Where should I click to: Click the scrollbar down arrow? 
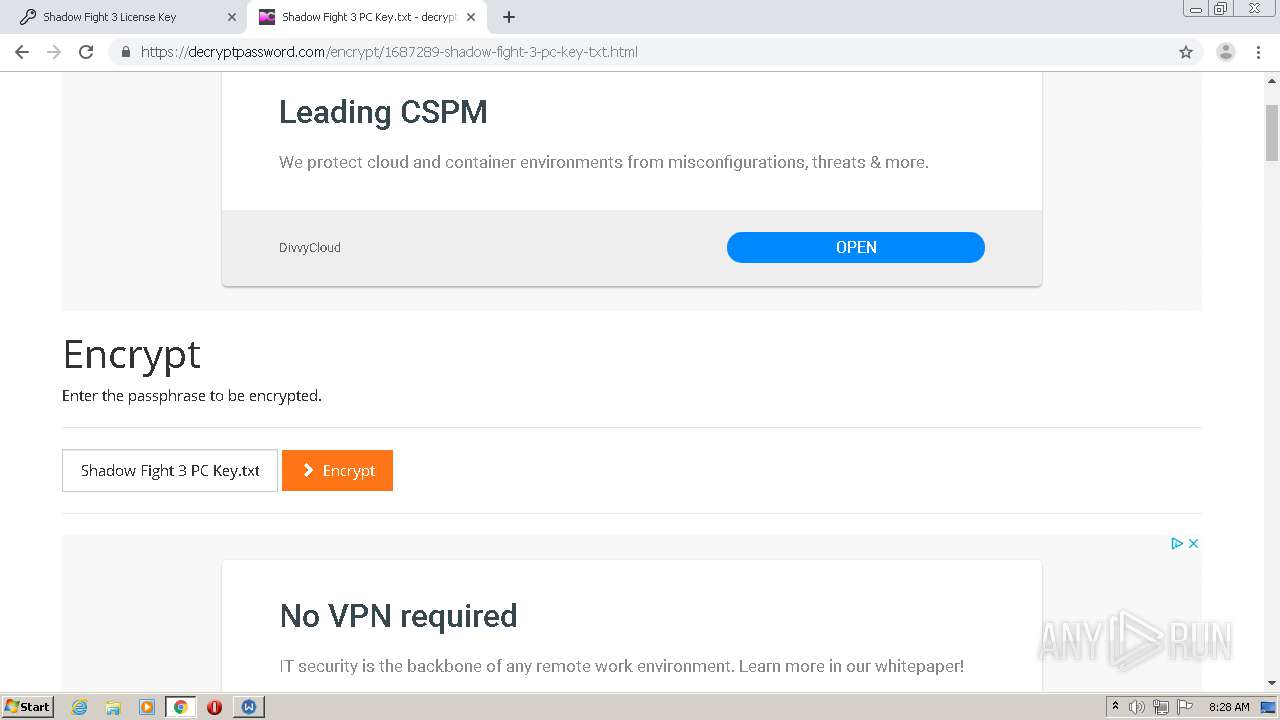point(1272,683)
